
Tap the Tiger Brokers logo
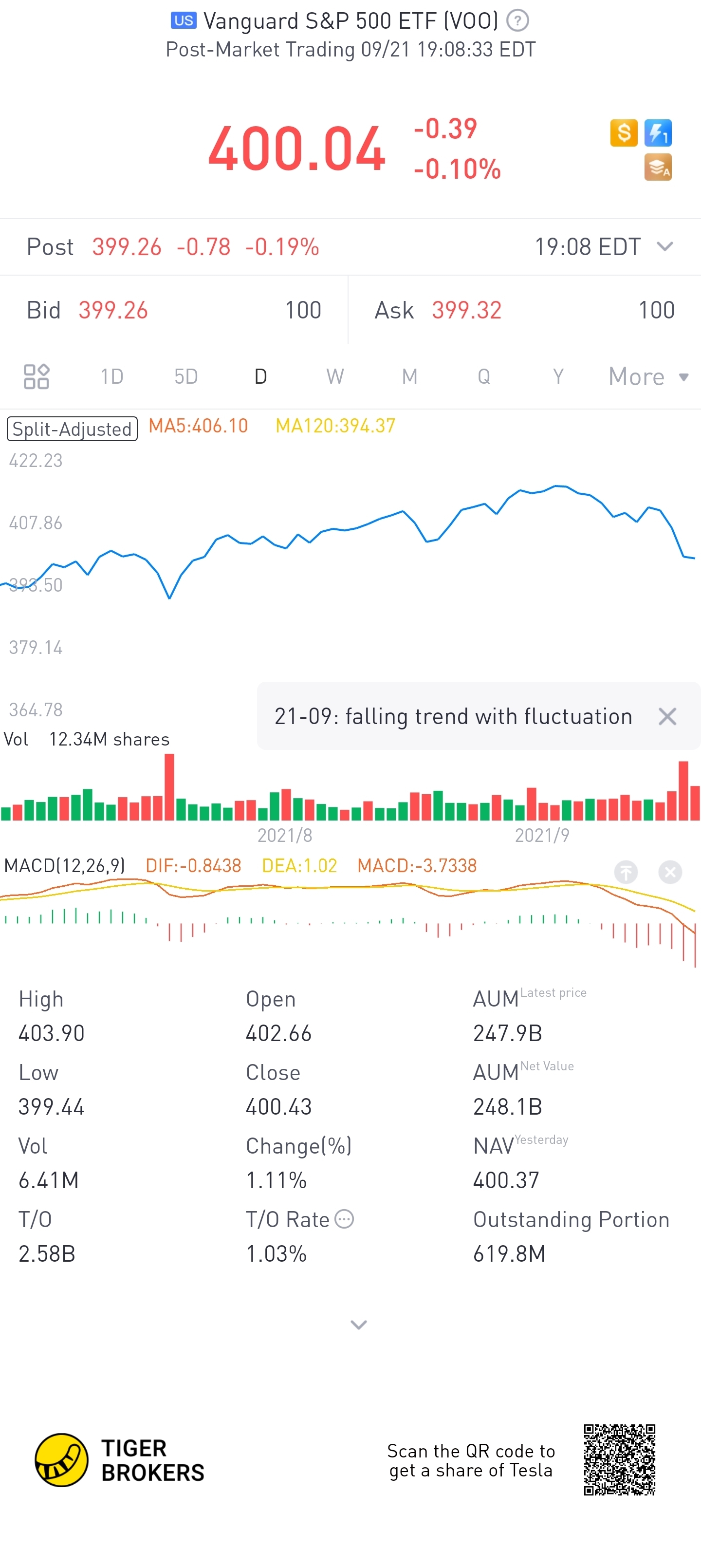[x=120, y=1460]
